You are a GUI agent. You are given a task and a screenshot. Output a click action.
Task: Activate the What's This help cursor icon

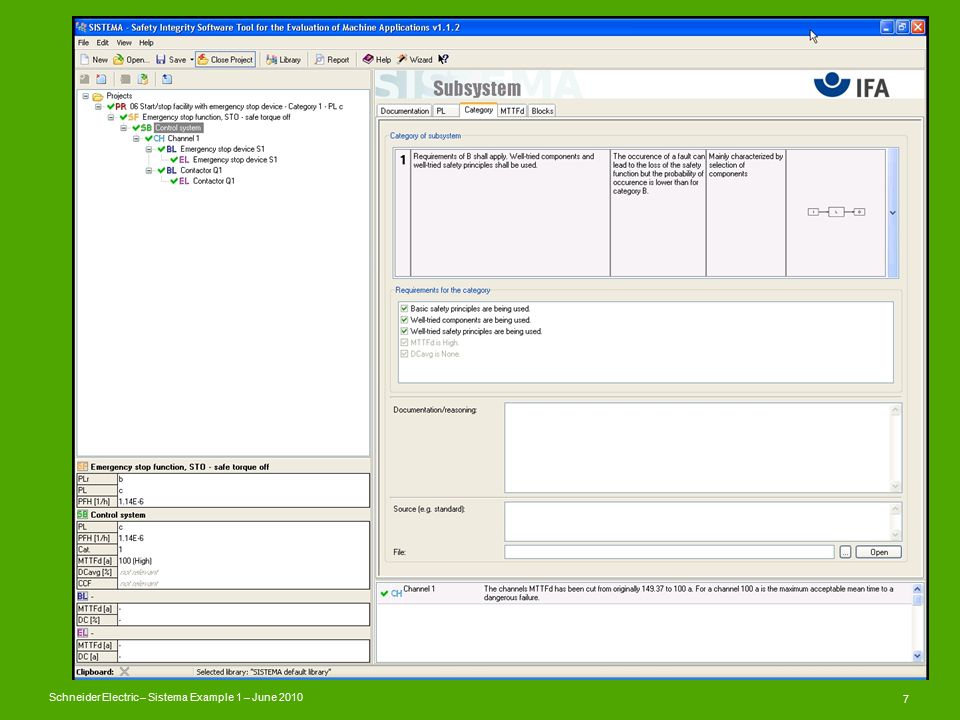443,59
